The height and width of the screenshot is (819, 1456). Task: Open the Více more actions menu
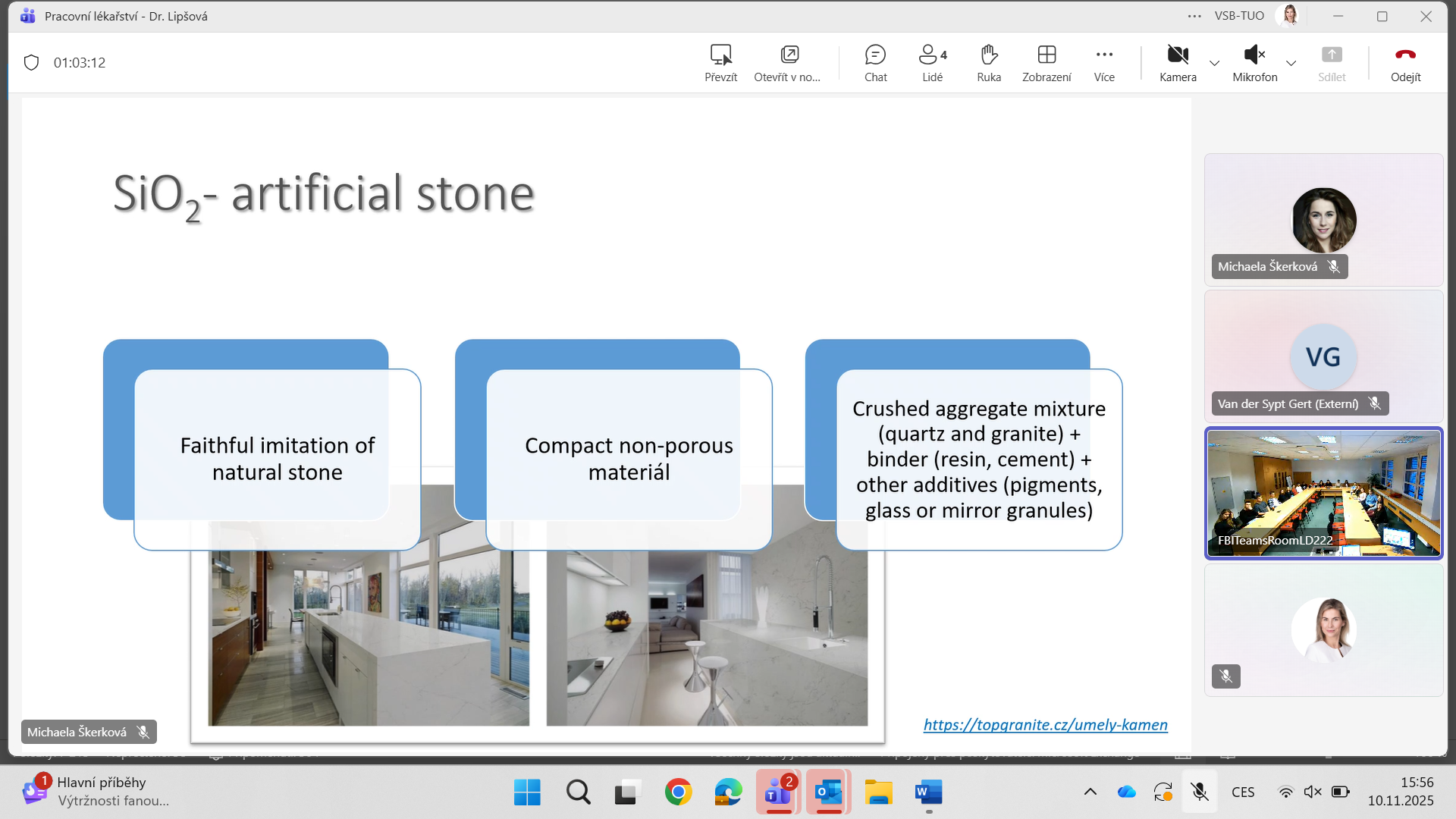coord(1104,62)
